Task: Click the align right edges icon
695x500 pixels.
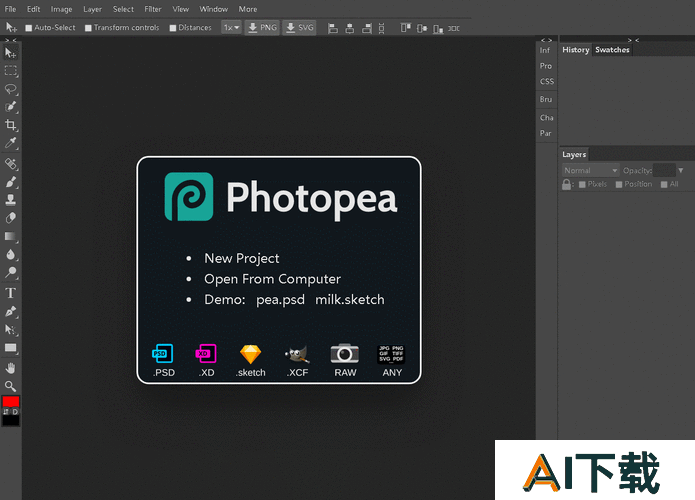Action: [367, 28]
